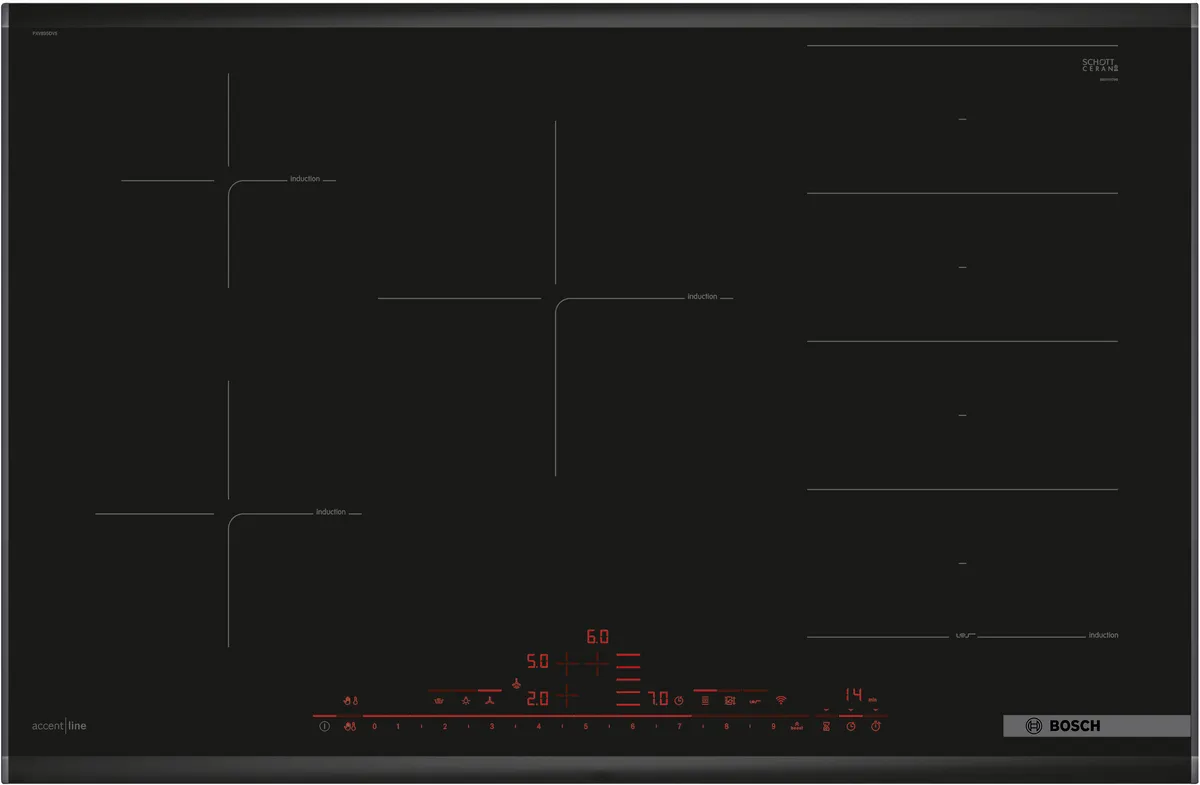Select the keep warm crown icon
1200x785 pixels.
[x=439, y=701]
